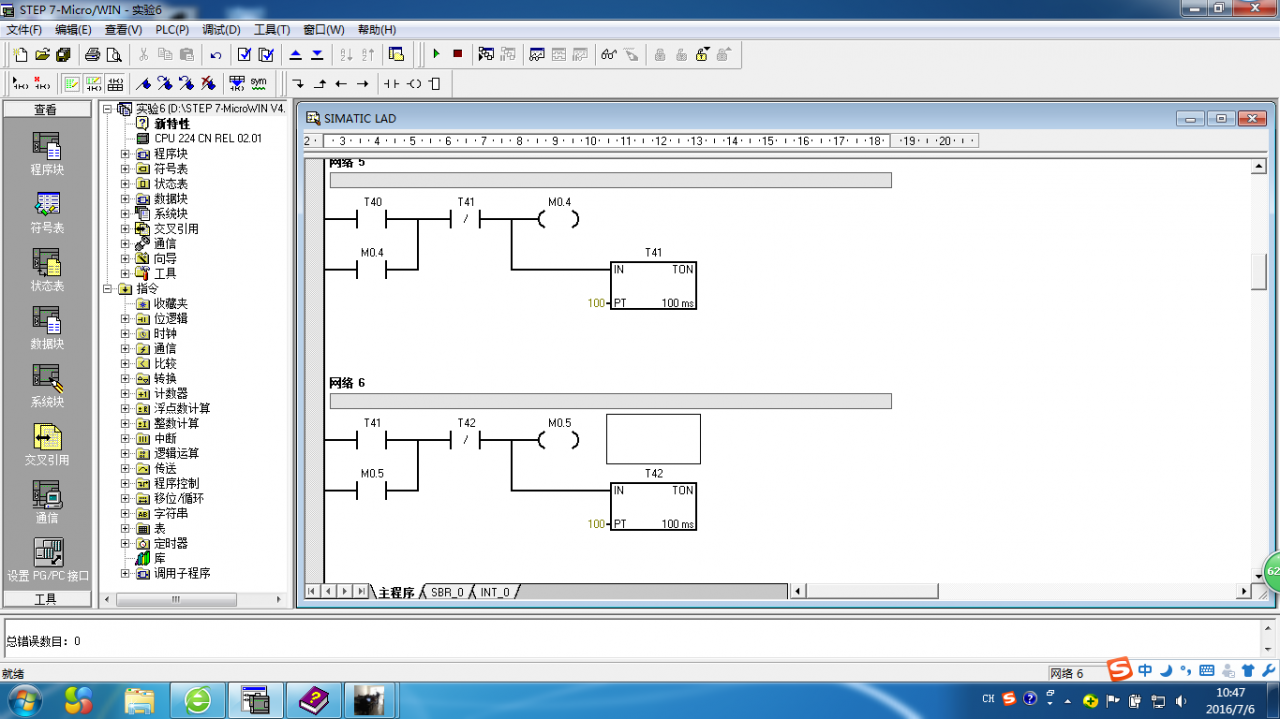Switch to the SBR_0 tab
The width and height of the screenshot is (1280, 719).
(x=447, y=592)
